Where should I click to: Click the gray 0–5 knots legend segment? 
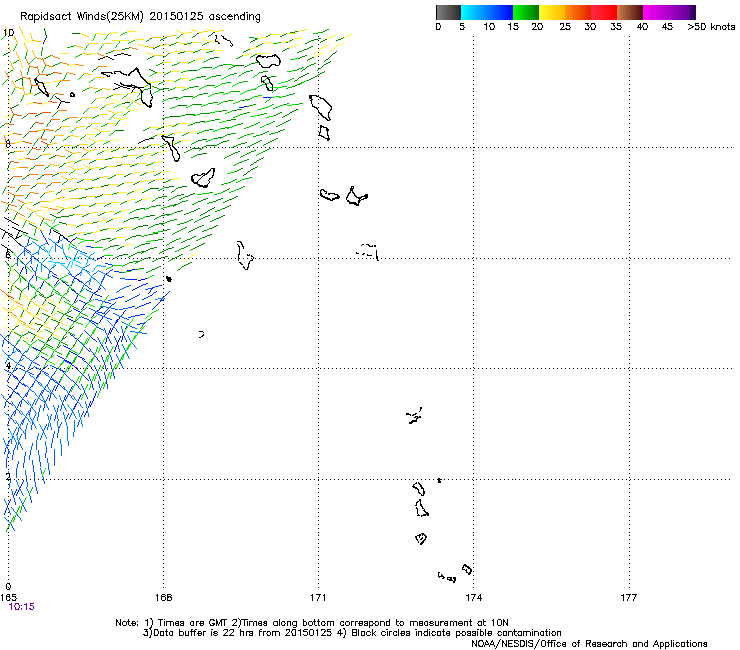pos(448,12)
